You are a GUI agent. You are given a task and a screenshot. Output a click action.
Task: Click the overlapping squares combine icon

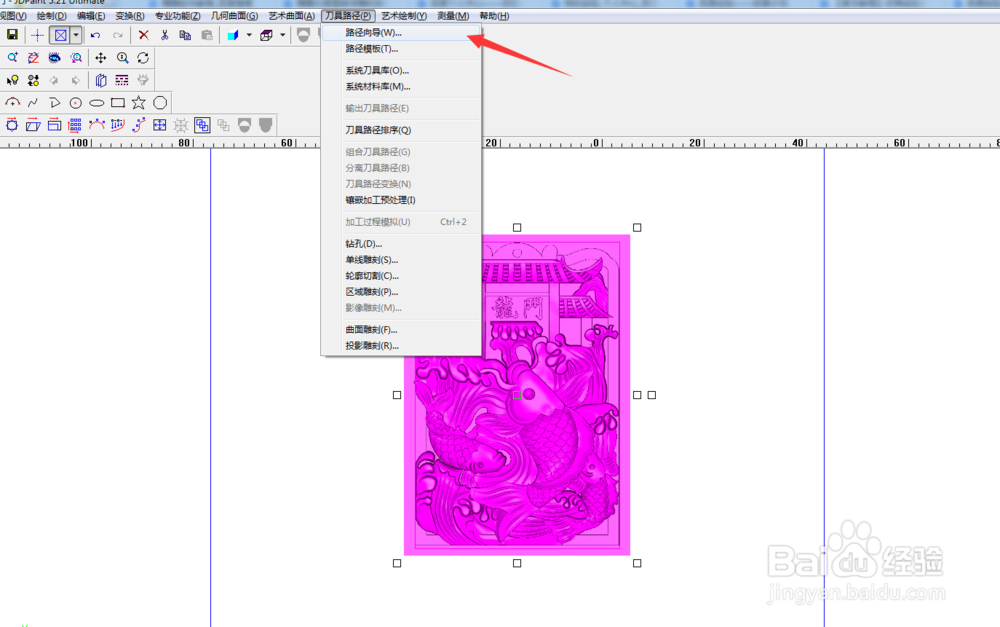click(202, 125)
